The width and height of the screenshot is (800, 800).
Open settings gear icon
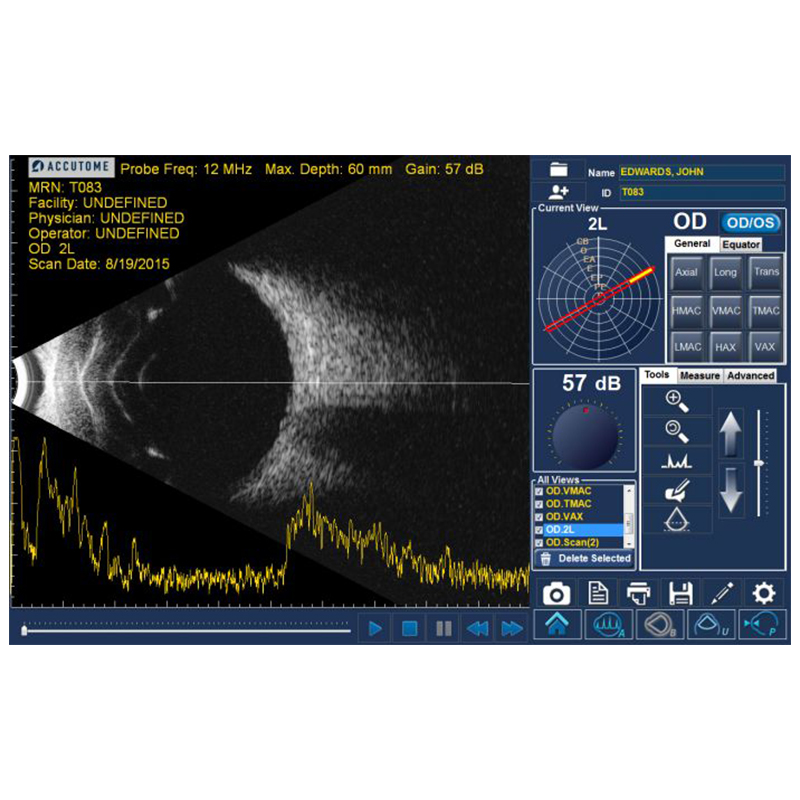(764, 594)
